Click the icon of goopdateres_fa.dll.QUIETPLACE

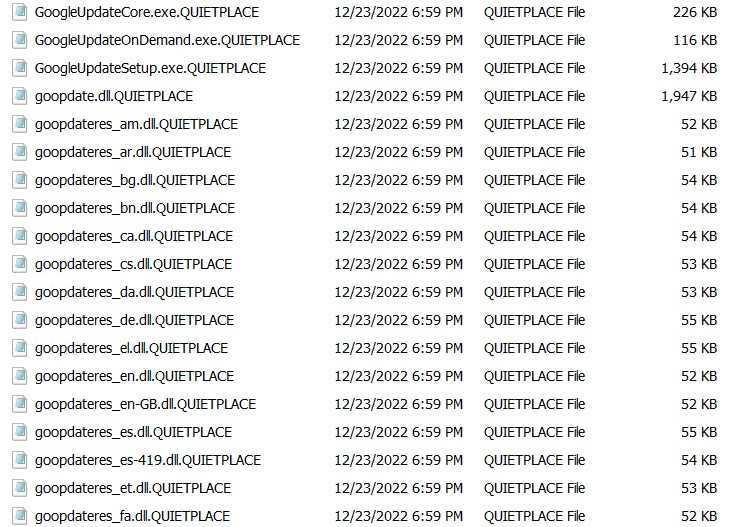(x=20, y=516)
